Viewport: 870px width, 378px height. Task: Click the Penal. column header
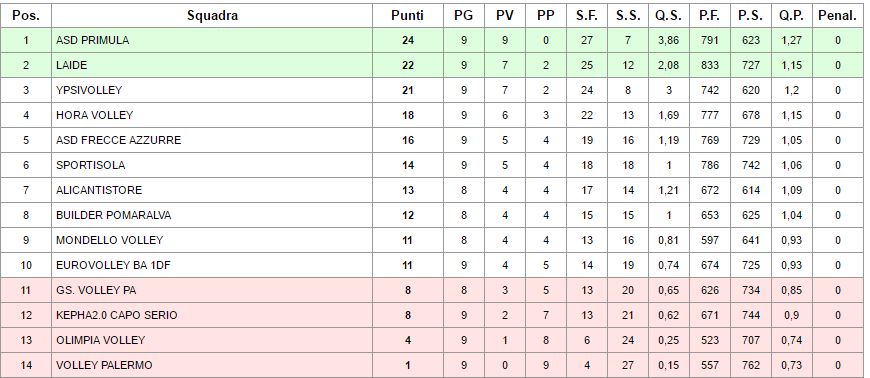click(837, 16)
